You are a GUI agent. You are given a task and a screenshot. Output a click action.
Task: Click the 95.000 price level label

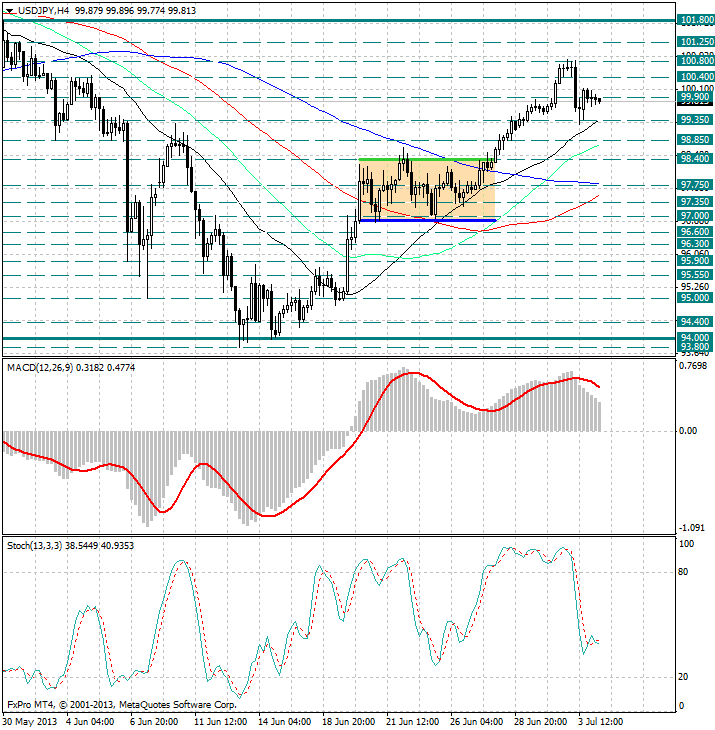click(695, 298)
